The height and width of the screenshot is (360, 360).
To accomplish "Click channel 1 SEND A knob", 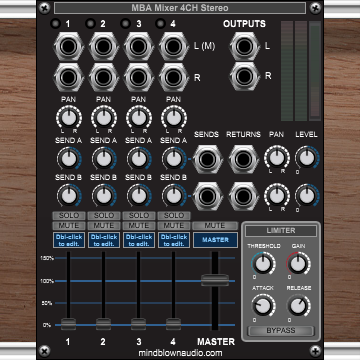I will (69, 159).
